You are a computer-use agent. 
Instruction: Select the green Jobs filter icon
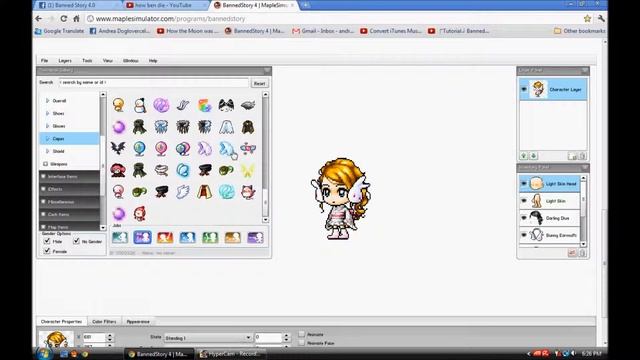pos(210,238)
